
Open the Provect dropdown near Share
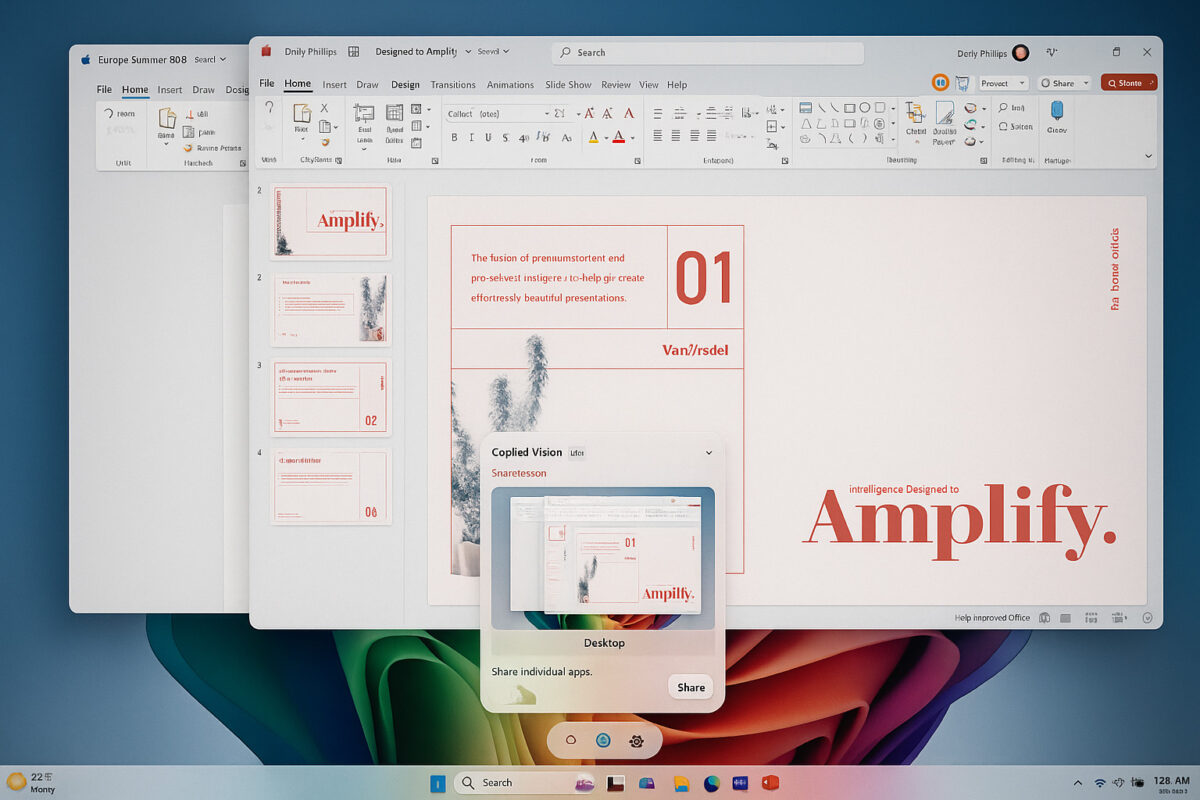click(x=1003, y=83)
